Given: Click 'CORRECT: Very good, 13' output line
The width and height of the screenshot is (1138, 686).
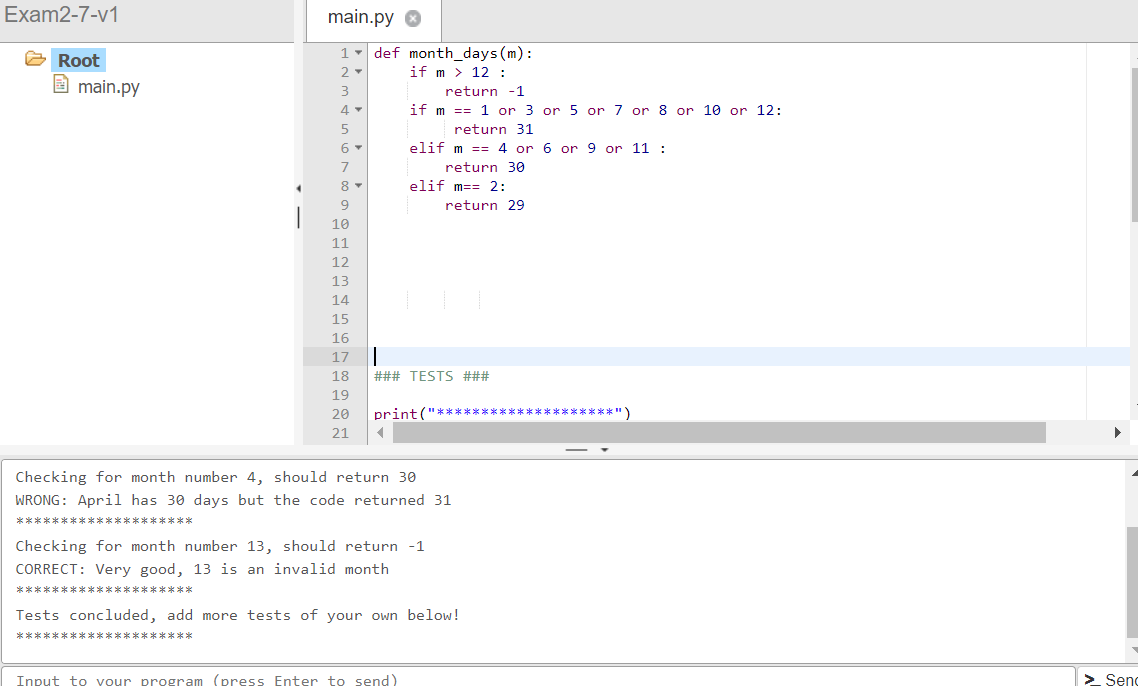Looking at the screenshot, I should point(202,569).
